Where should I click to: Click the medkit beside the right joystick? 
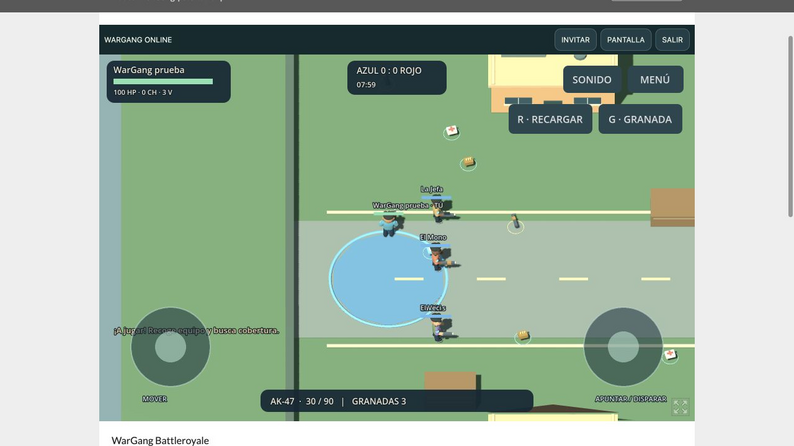point(670,355)
